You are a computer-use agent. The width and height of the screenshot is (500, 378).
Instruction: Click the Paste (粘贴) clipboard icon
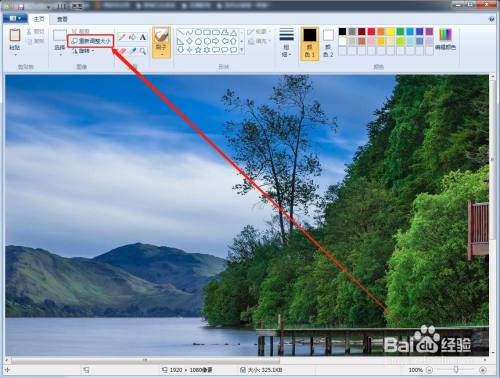(x=15, y=35)
